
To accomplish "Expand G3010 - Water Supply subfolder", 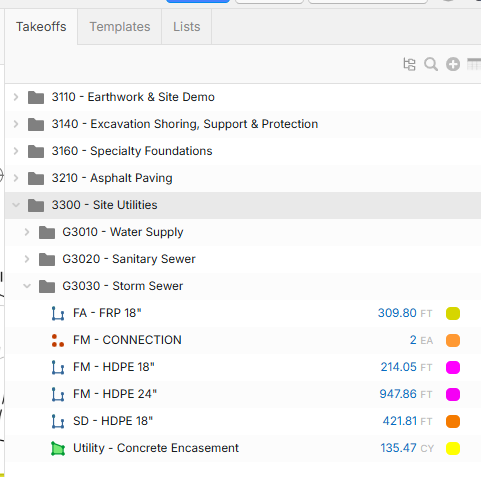I will [x=27, y=232].
